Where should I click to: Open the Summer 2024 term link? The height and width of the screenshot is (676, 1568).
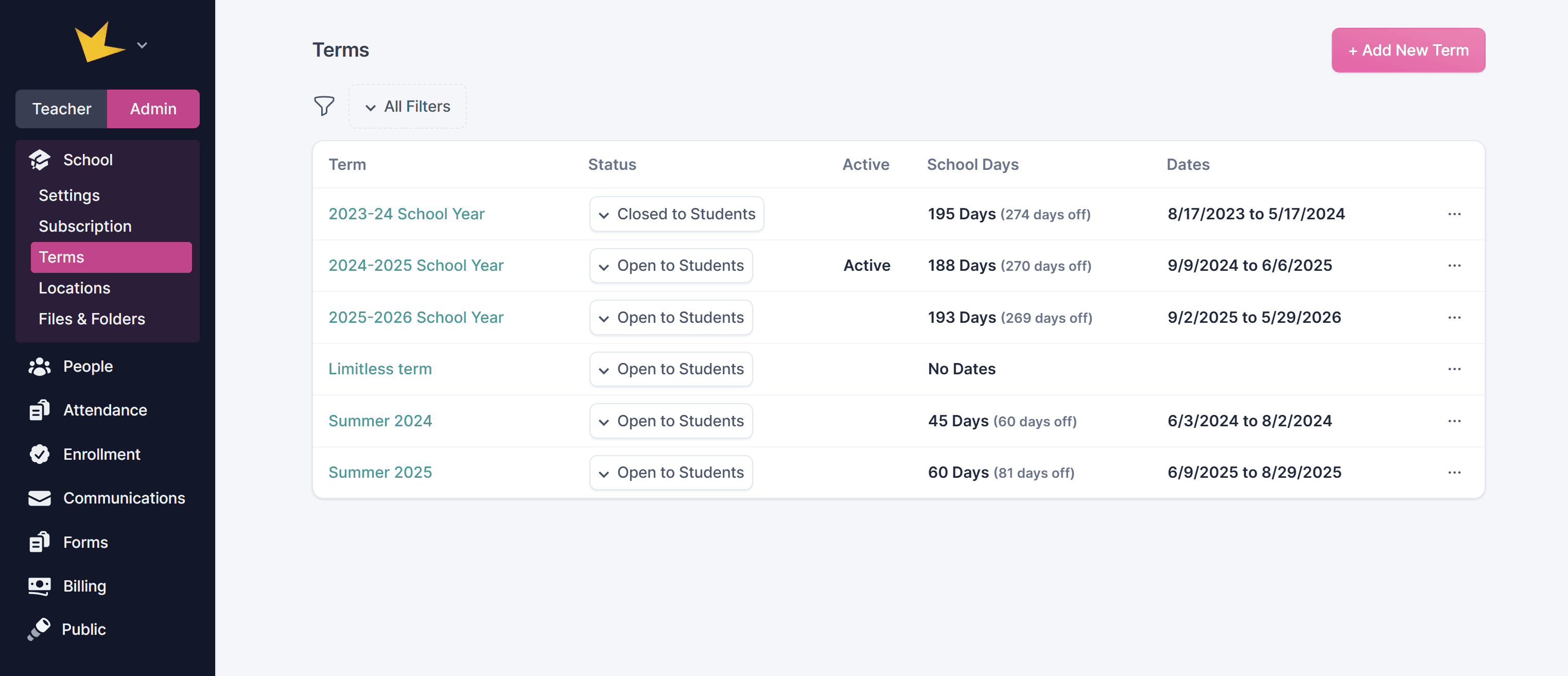coord(380,421)
